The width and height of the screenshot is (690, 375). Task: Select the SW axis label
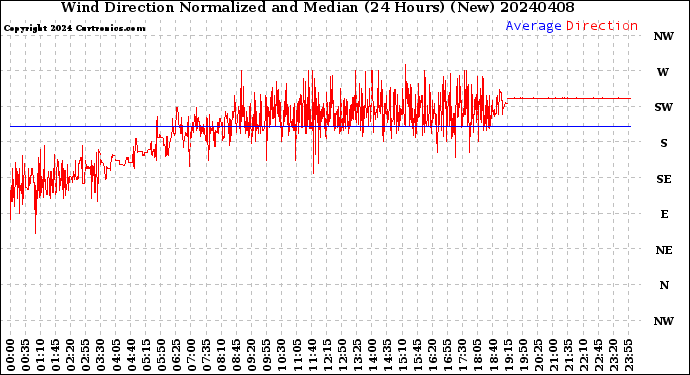click(663, 107)
